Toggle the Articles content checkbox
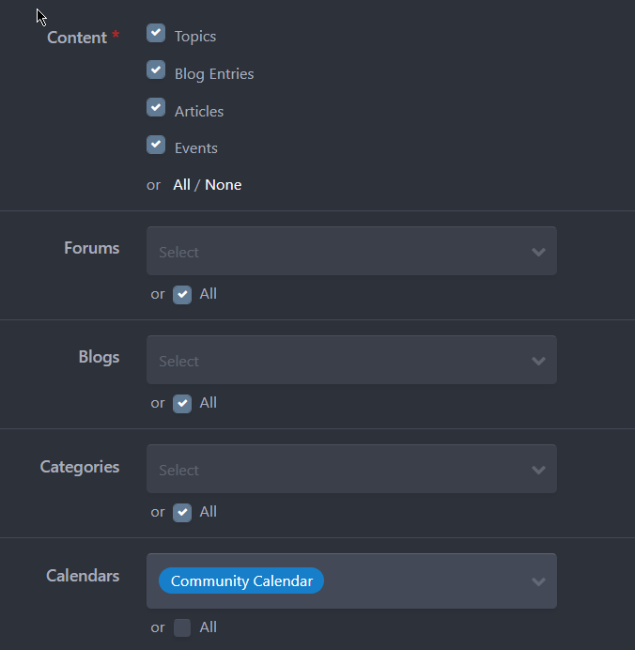Screen dimensions: 635x650 (156, 108)
